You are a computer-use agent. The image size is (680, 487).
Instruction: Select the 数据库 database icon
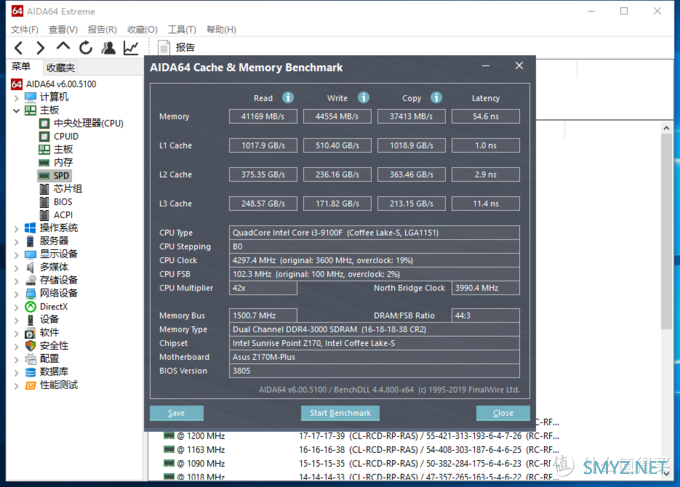[30, 372]
